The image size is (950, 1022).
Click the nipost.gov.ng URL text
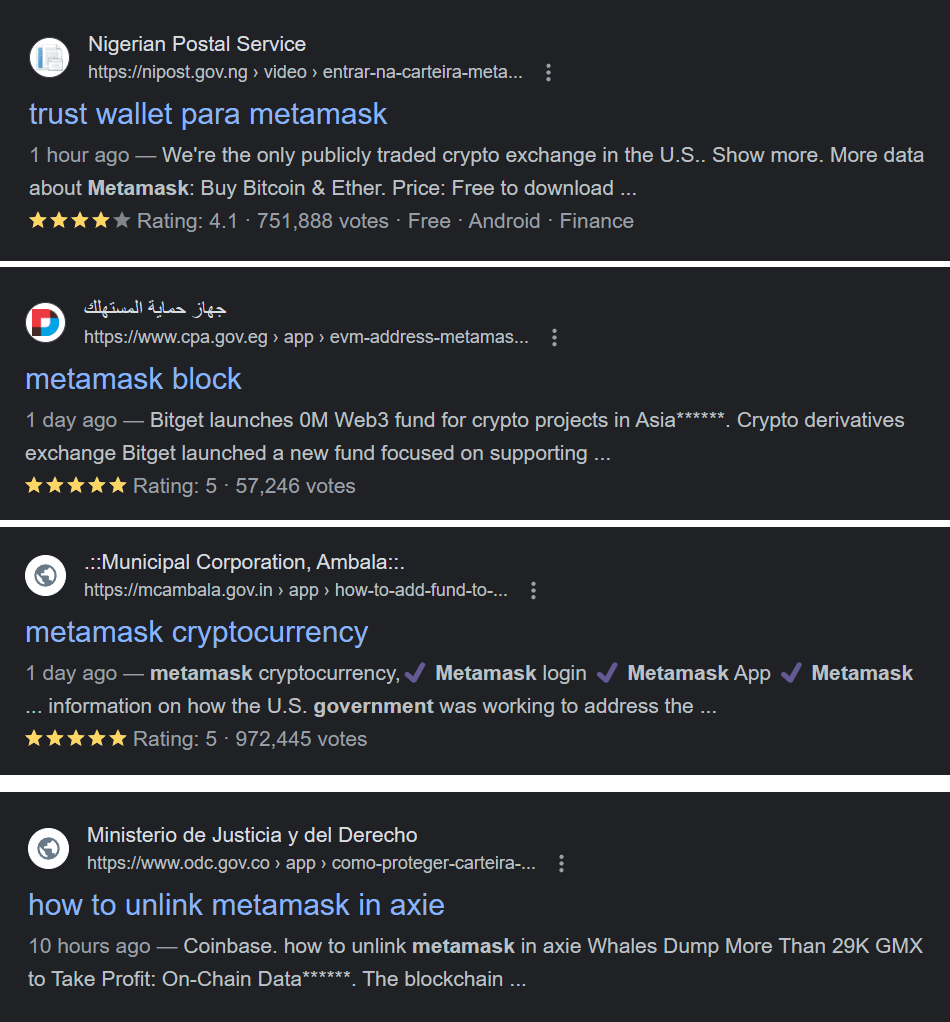point(167,72)
